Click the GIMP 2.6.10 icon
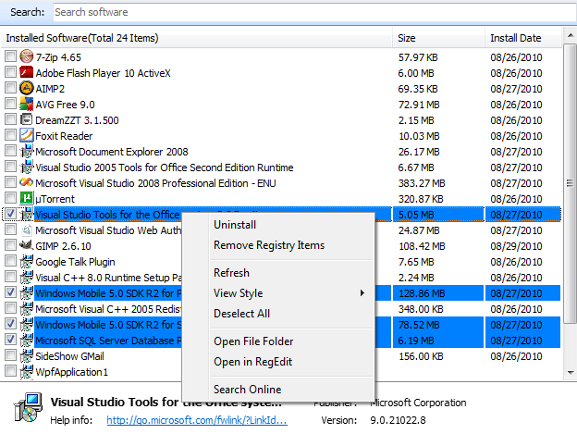Screen dimensions: 577x434 [x=26, y=246]
